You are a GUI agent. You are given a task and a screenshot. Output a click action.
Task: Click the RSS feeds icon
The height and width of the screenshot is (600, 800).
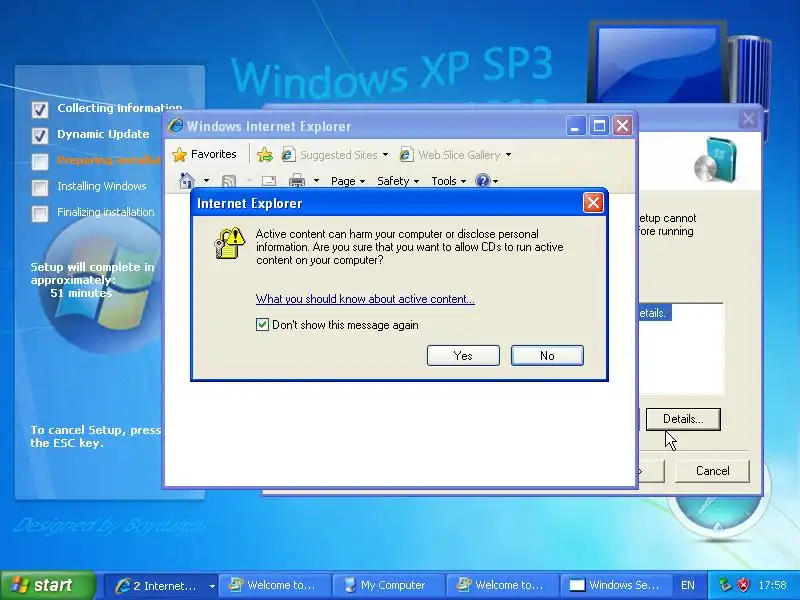[x=229, y=181]
